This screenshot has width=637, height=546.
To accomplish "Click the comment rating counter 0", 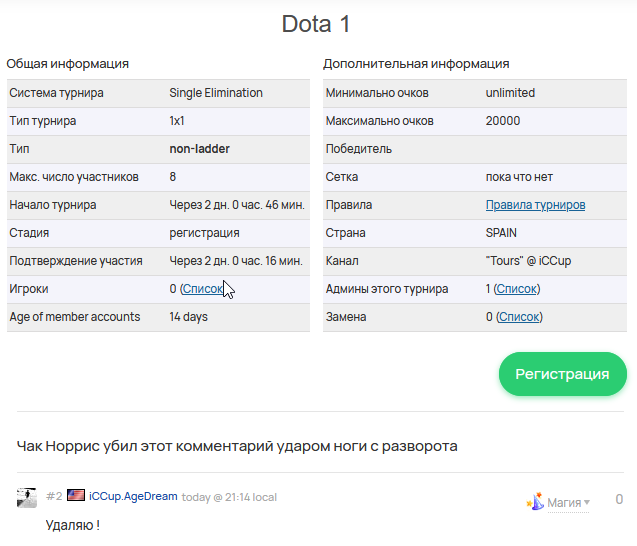I will [619, 500].
